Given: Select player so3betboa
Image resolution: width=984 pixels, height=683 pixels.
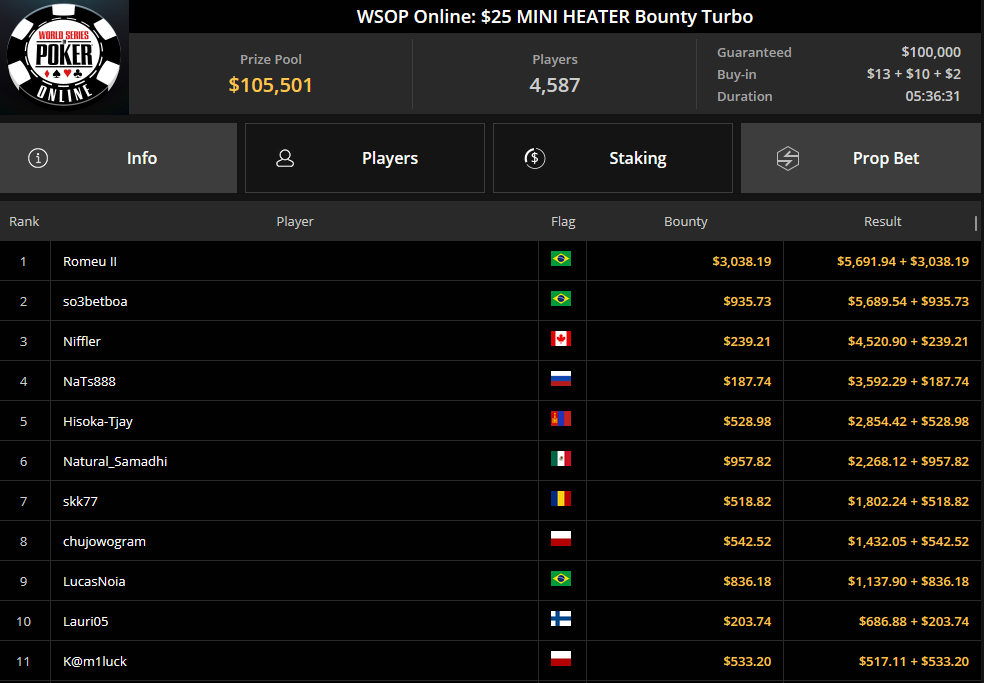Looking at the screenshot, I should click(x=95, y=301).
